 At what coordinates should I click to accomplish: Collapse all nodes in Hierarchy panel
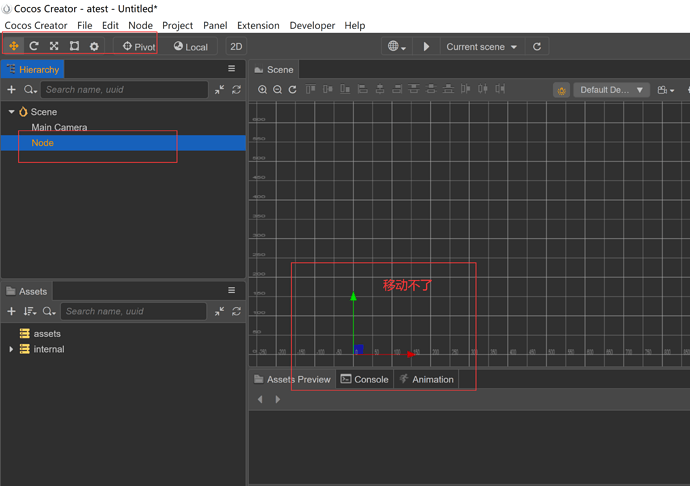(x=219, y=89)
